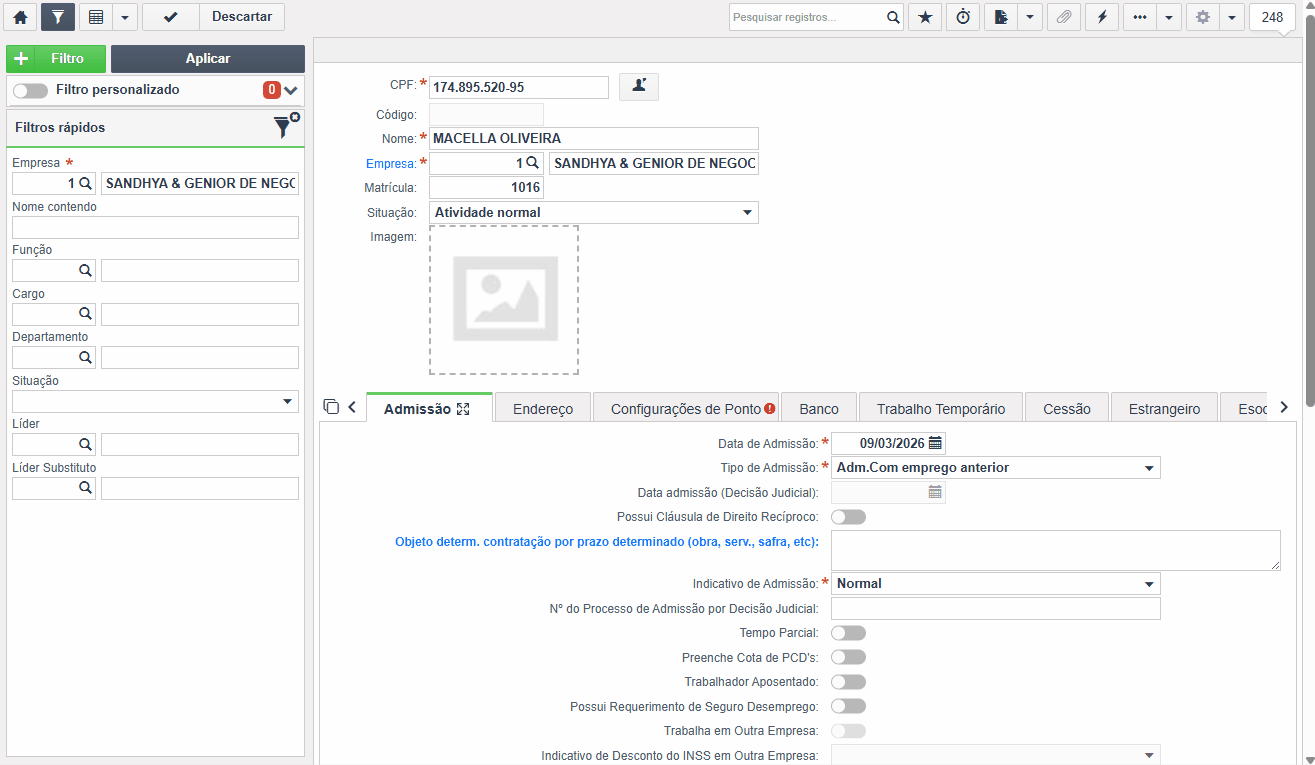This screenshot has width=1315, height=765.
Task: Open Líder lookup magnifier
Action: [x=85, y=444]
